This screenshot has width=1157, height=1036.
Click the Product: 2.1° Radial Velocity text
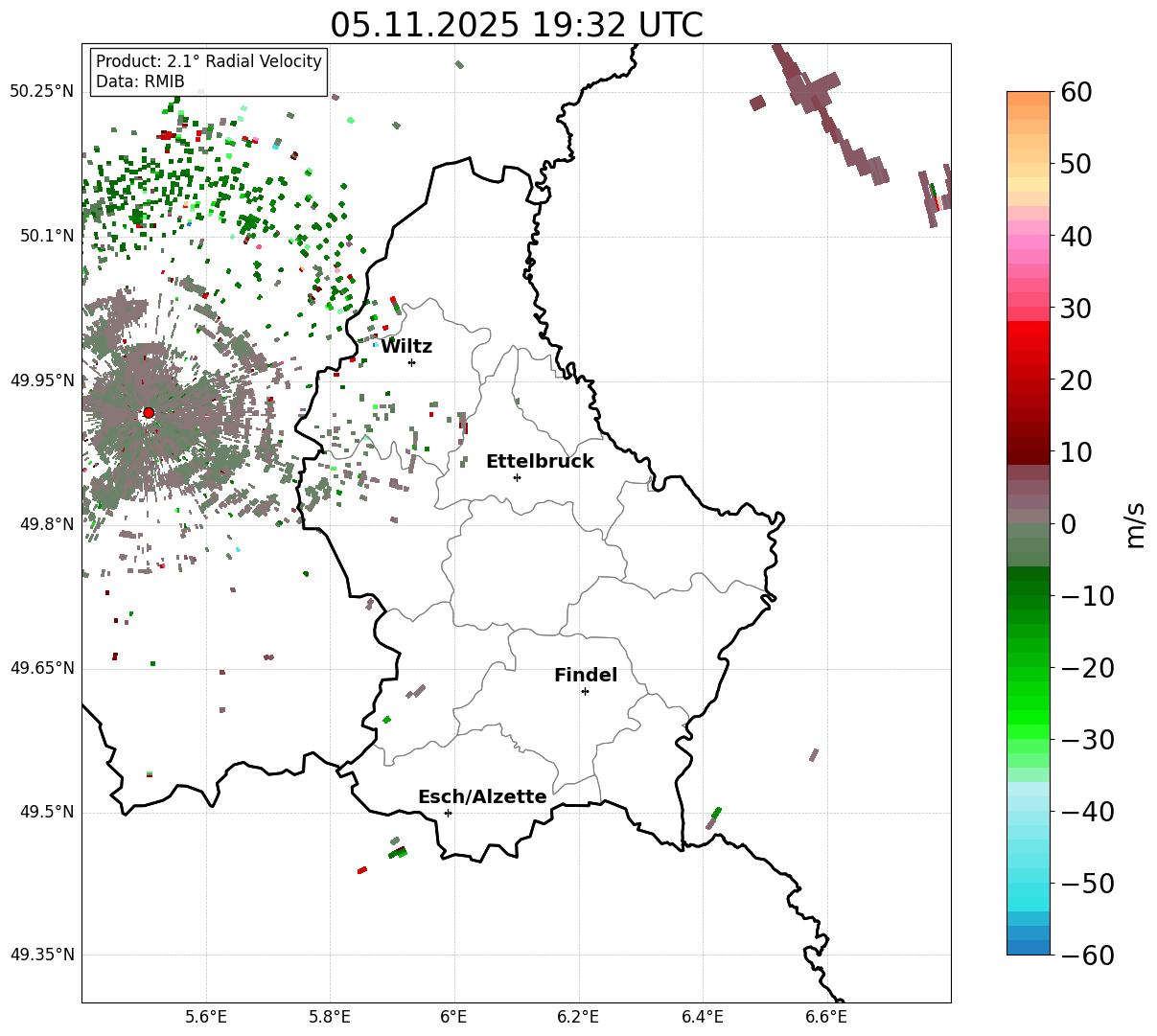tap(209, 61)
